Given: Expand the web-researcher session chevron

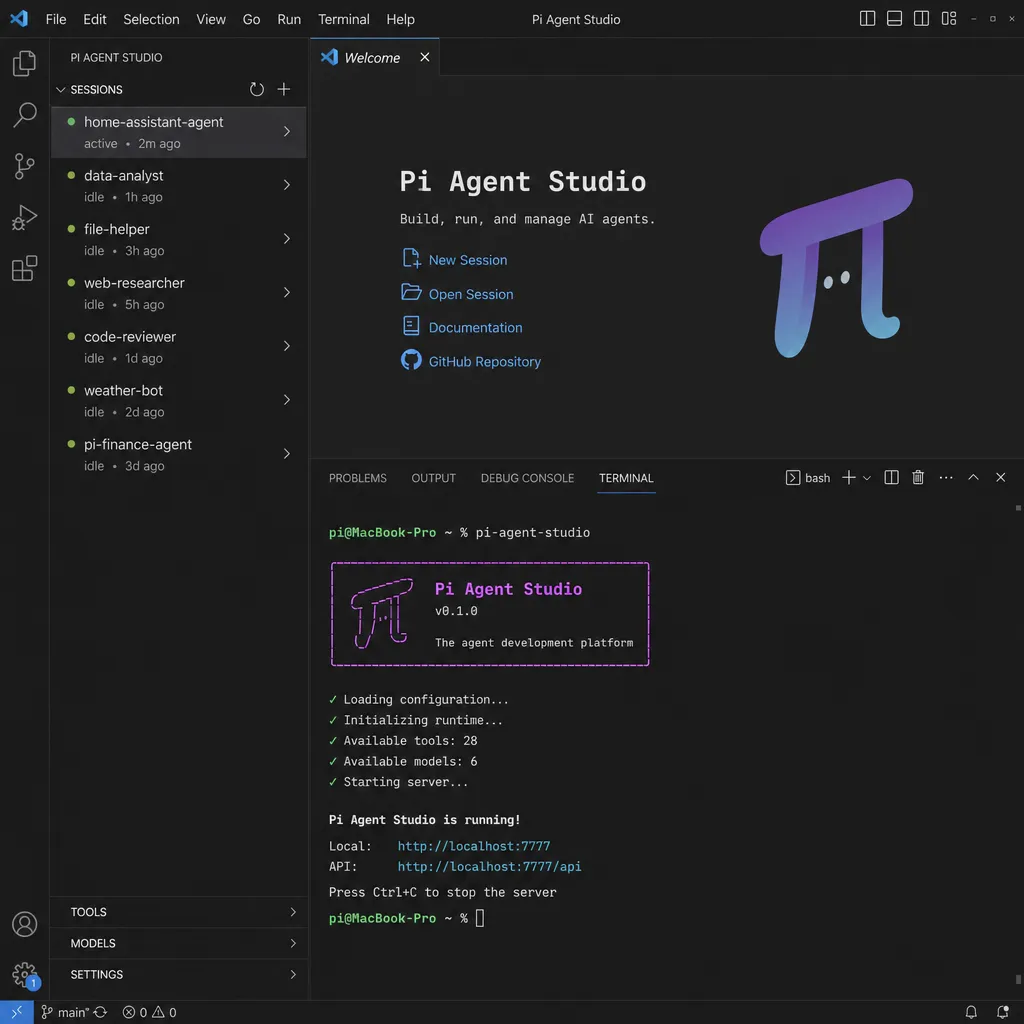Looking at the screenshot, I should tap(287, 293).
